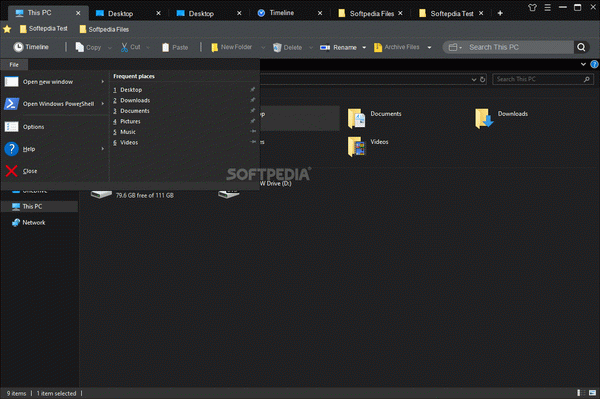The image size is (600, 399).
Task: Create a New Folder from toolbar
Action: (231, 47)
